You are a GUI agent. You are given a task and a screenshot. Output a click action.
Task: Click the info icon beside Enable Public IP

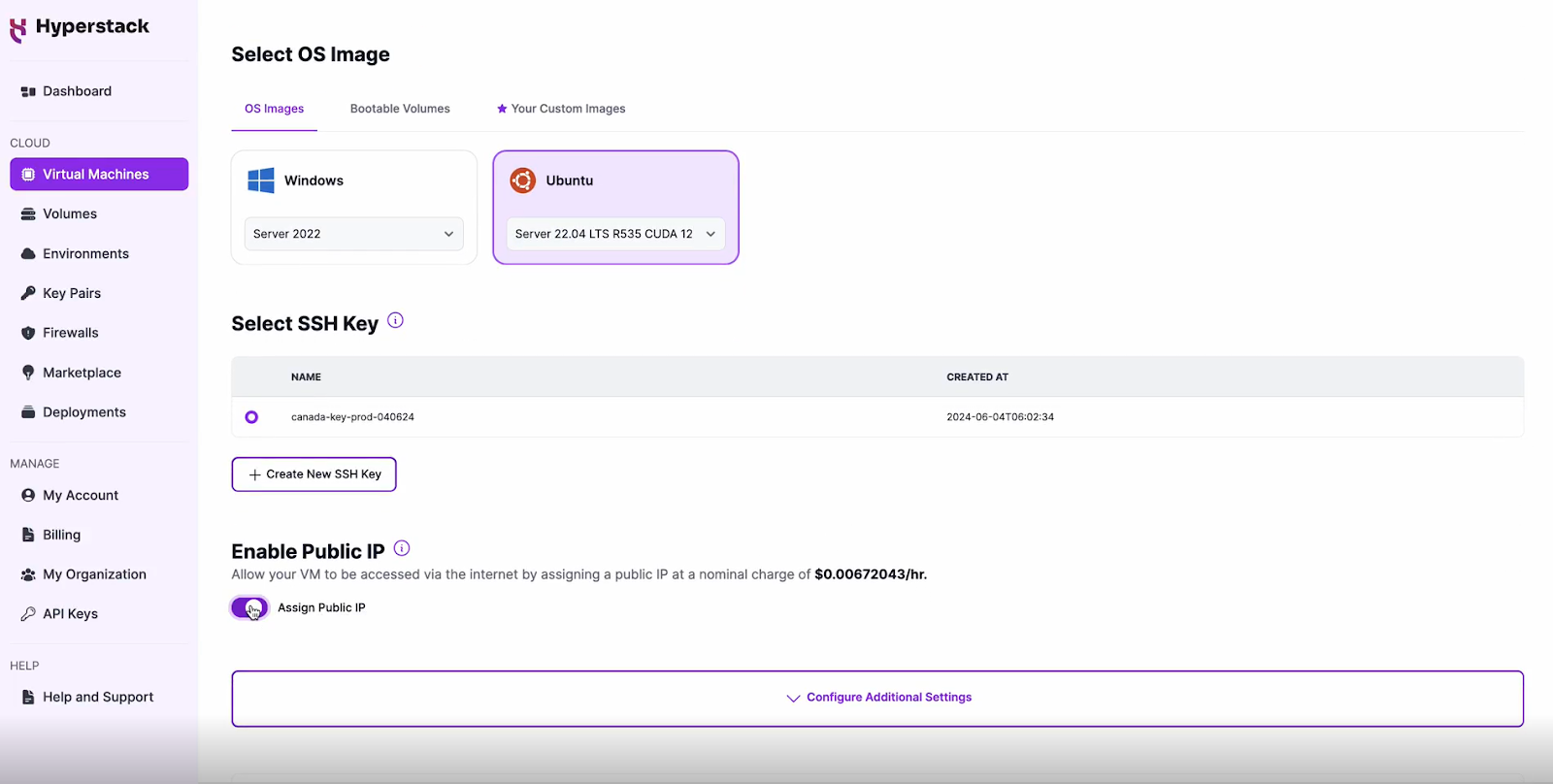402,548
